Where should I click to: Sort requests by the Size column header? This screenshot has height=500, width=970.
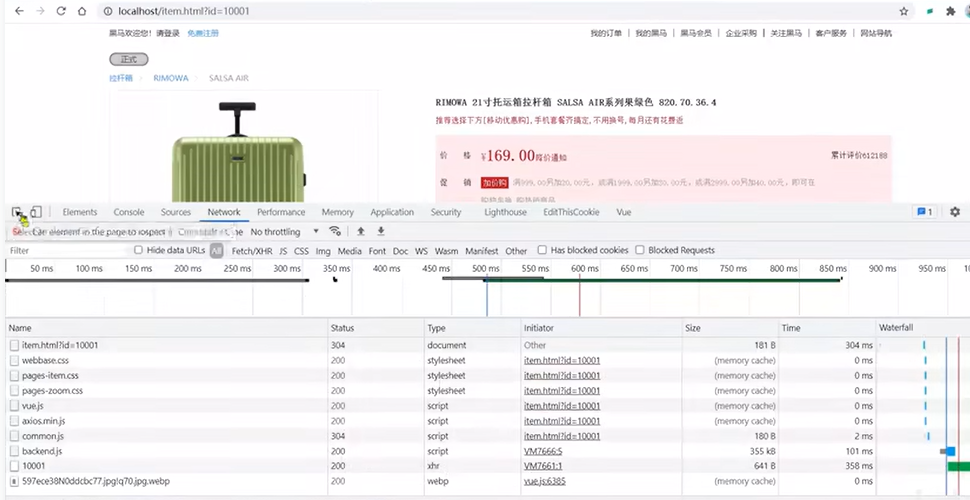[731, 328]
